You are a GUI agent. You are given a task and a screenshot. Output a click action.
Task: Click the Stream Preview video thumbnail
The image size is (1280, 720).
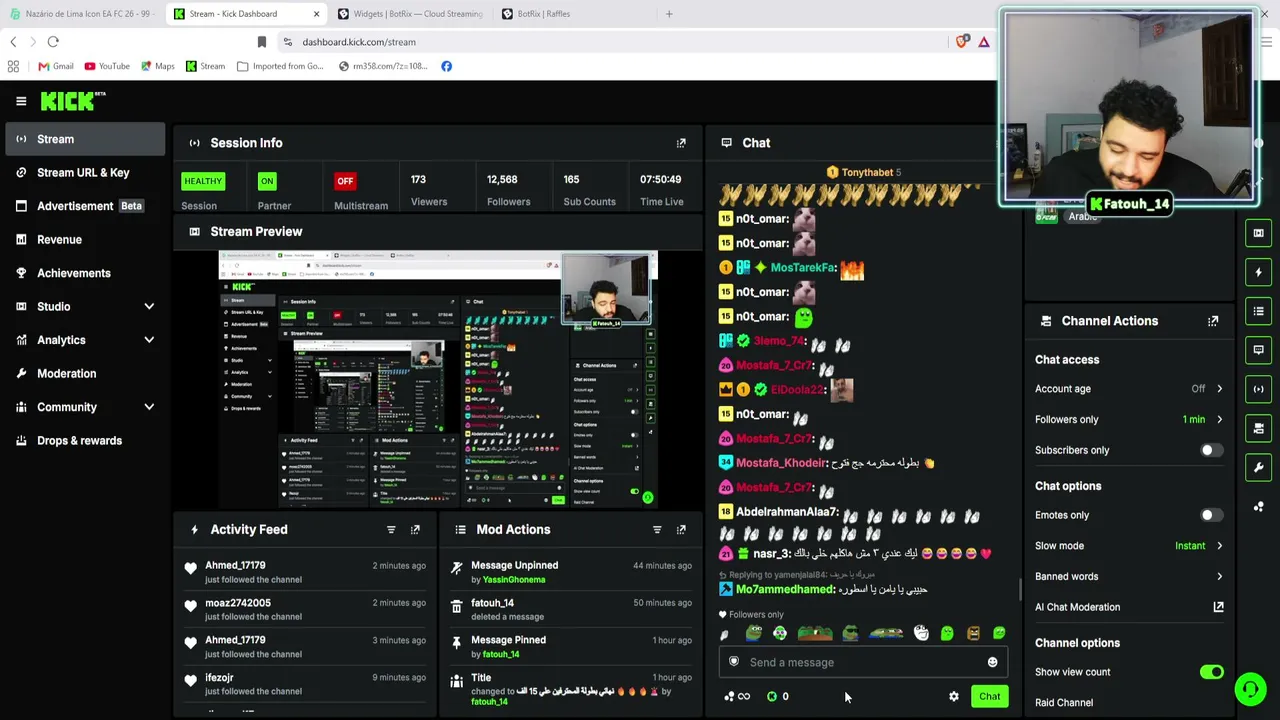point(438,380)
